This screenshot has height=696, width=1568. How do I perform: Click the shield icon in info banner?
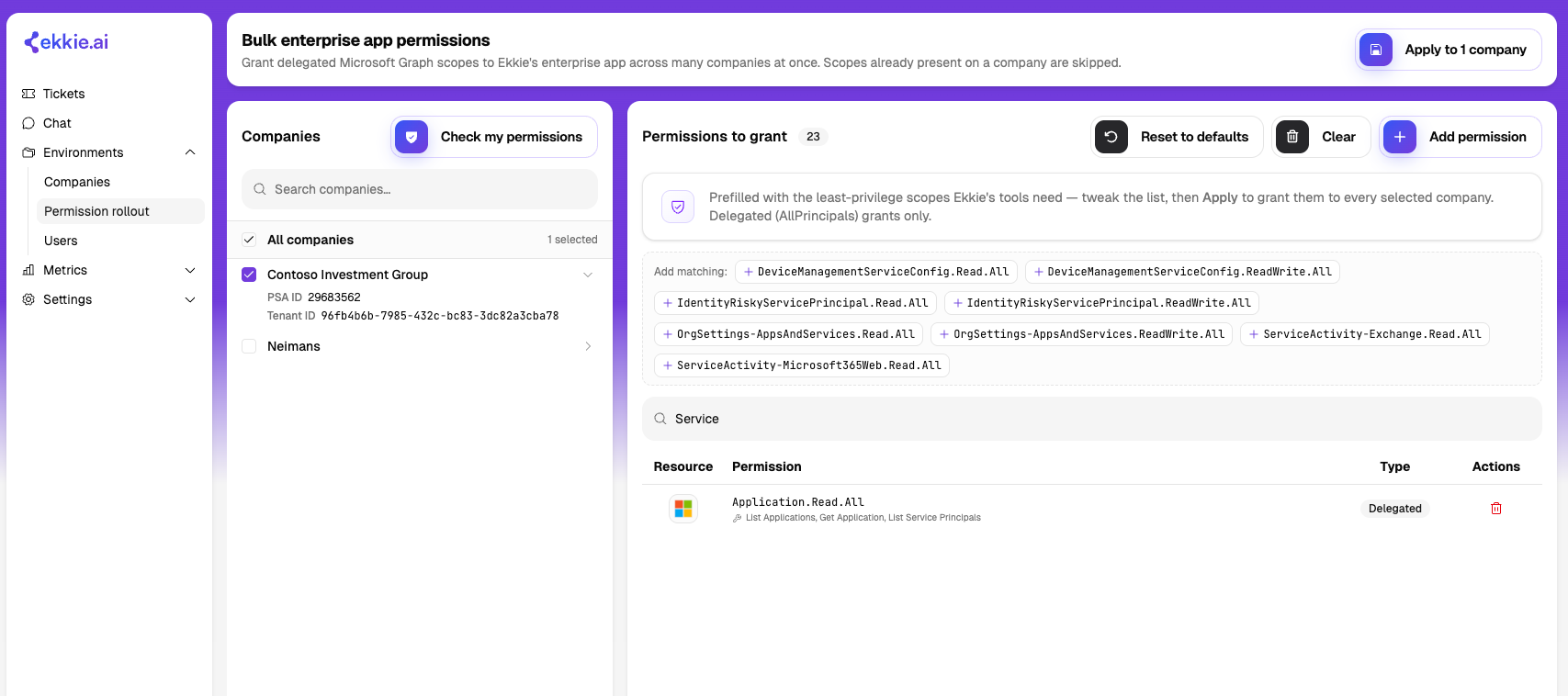click(x=678, y=207)
